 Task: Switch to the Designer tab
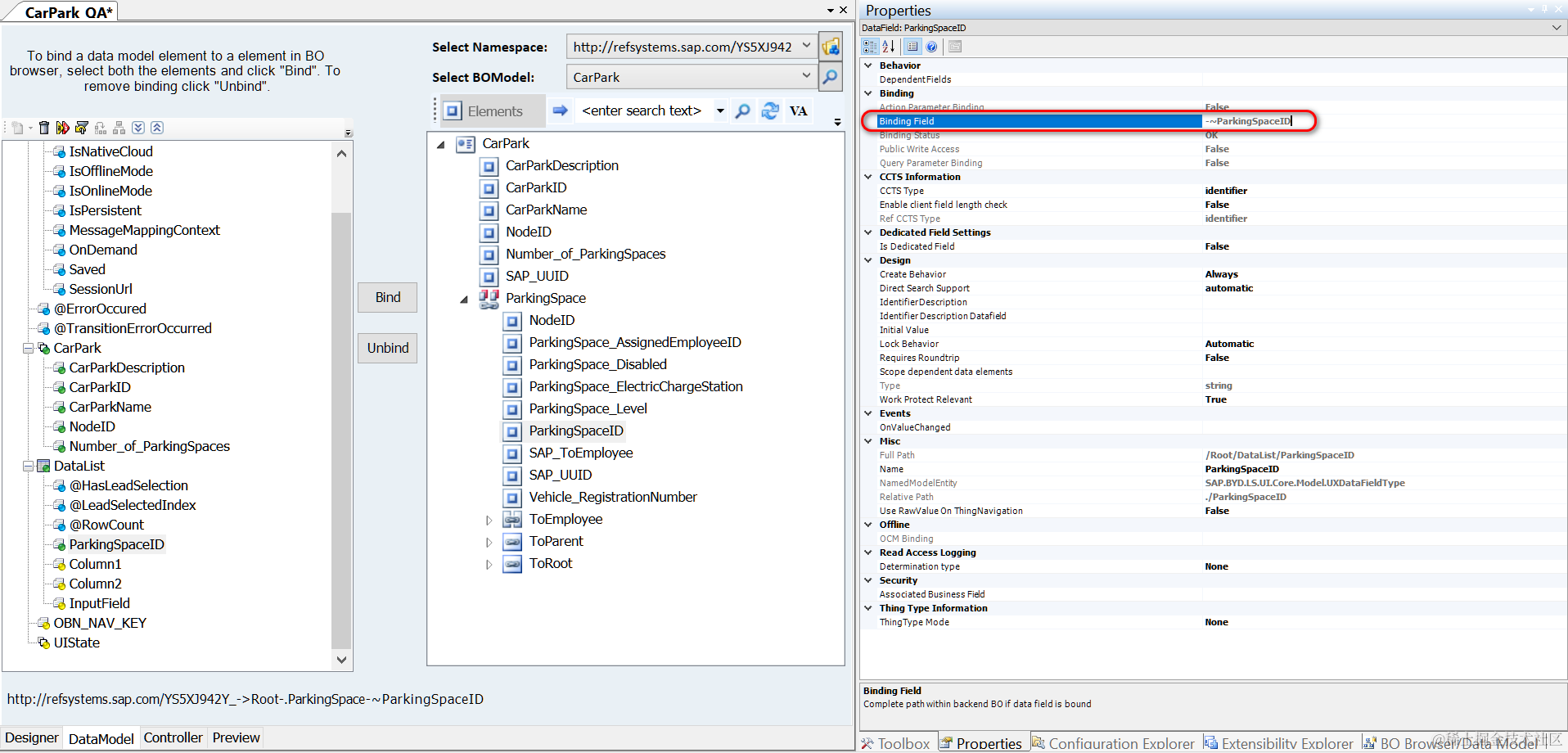click(32, 737)
